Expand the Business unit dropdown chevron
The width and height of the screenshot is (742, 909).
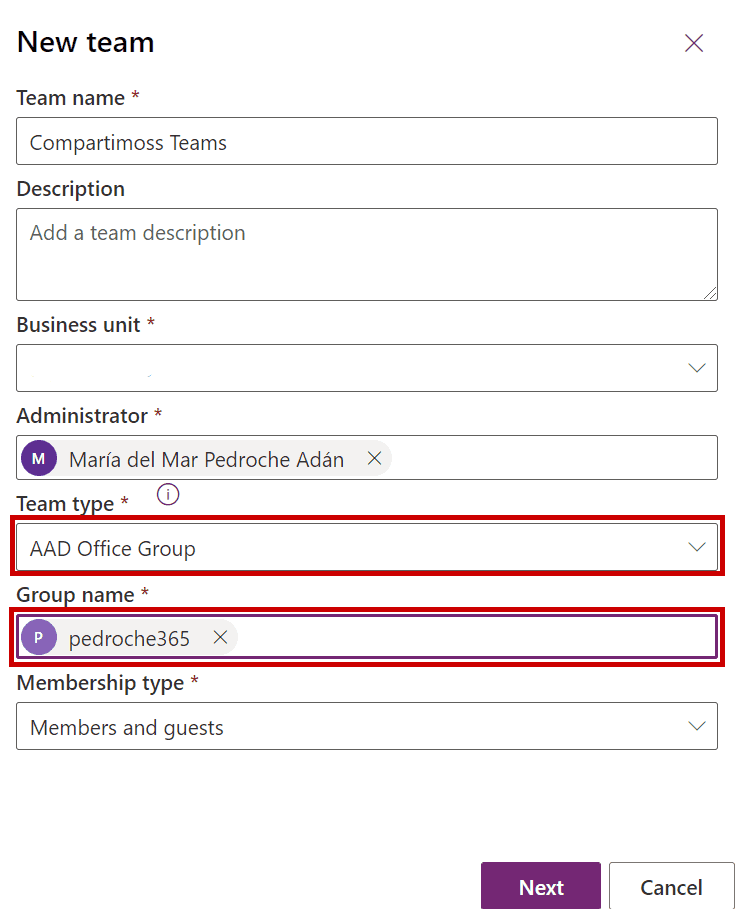point(696,368)
